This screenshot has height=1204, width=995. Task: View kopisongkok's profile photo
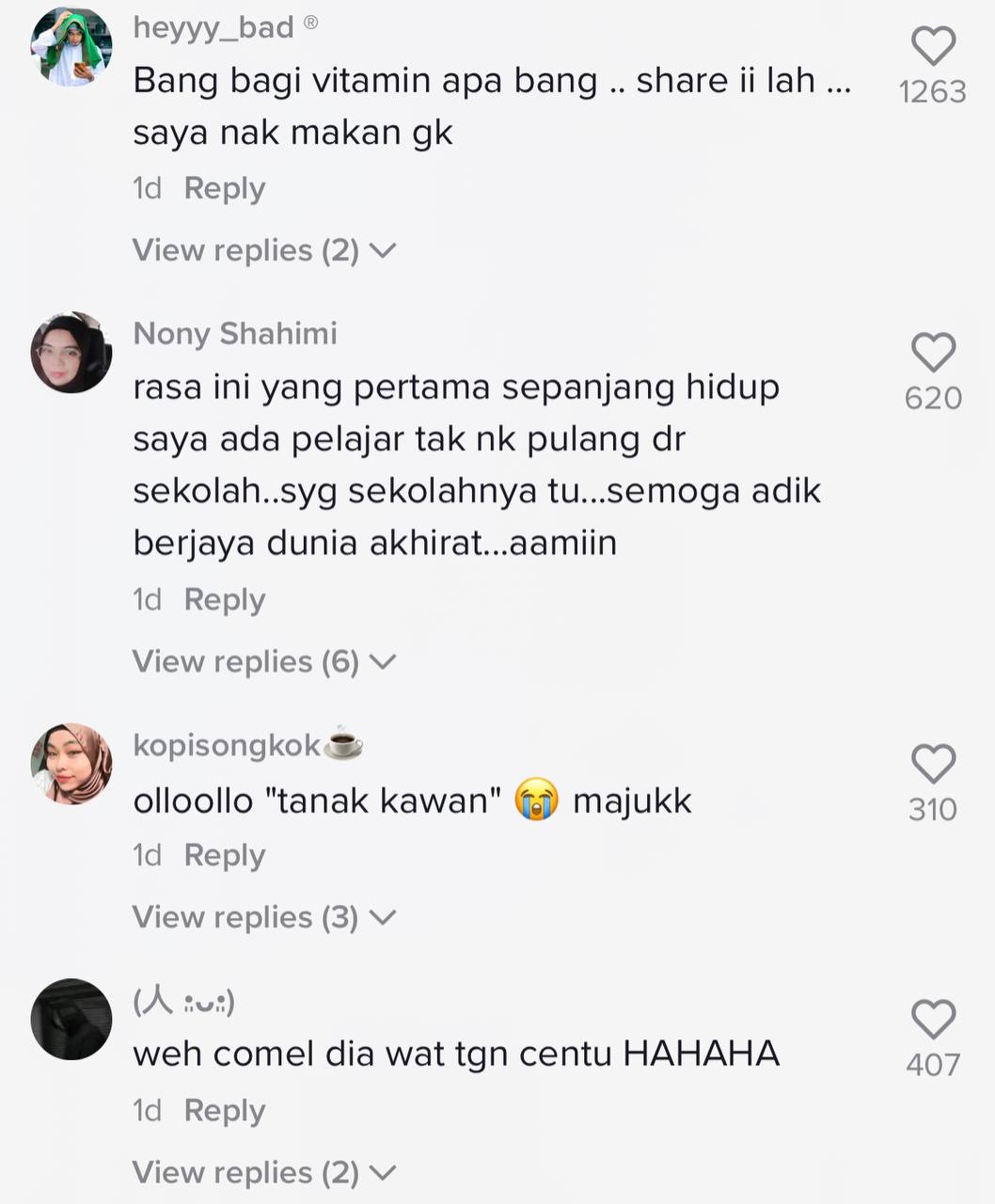click(x=71, y=763)
